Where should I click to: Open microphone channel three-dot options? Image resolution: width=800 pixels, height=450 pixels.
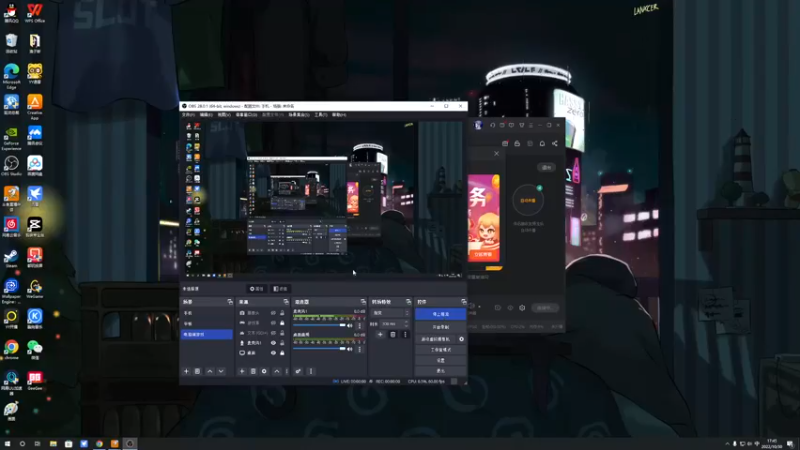360,326
